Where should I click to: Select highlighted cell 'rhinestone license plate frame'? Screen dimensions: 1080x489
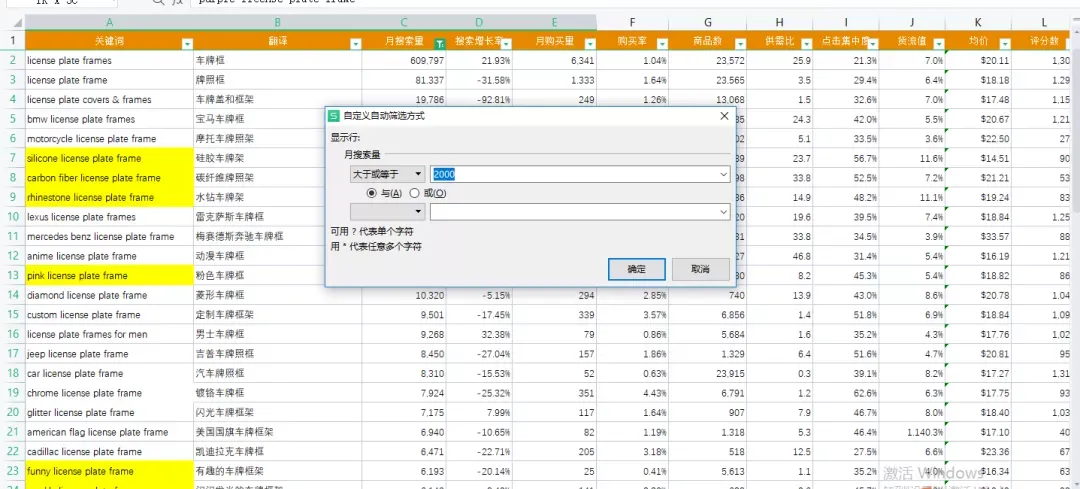(x=110, y=197)
